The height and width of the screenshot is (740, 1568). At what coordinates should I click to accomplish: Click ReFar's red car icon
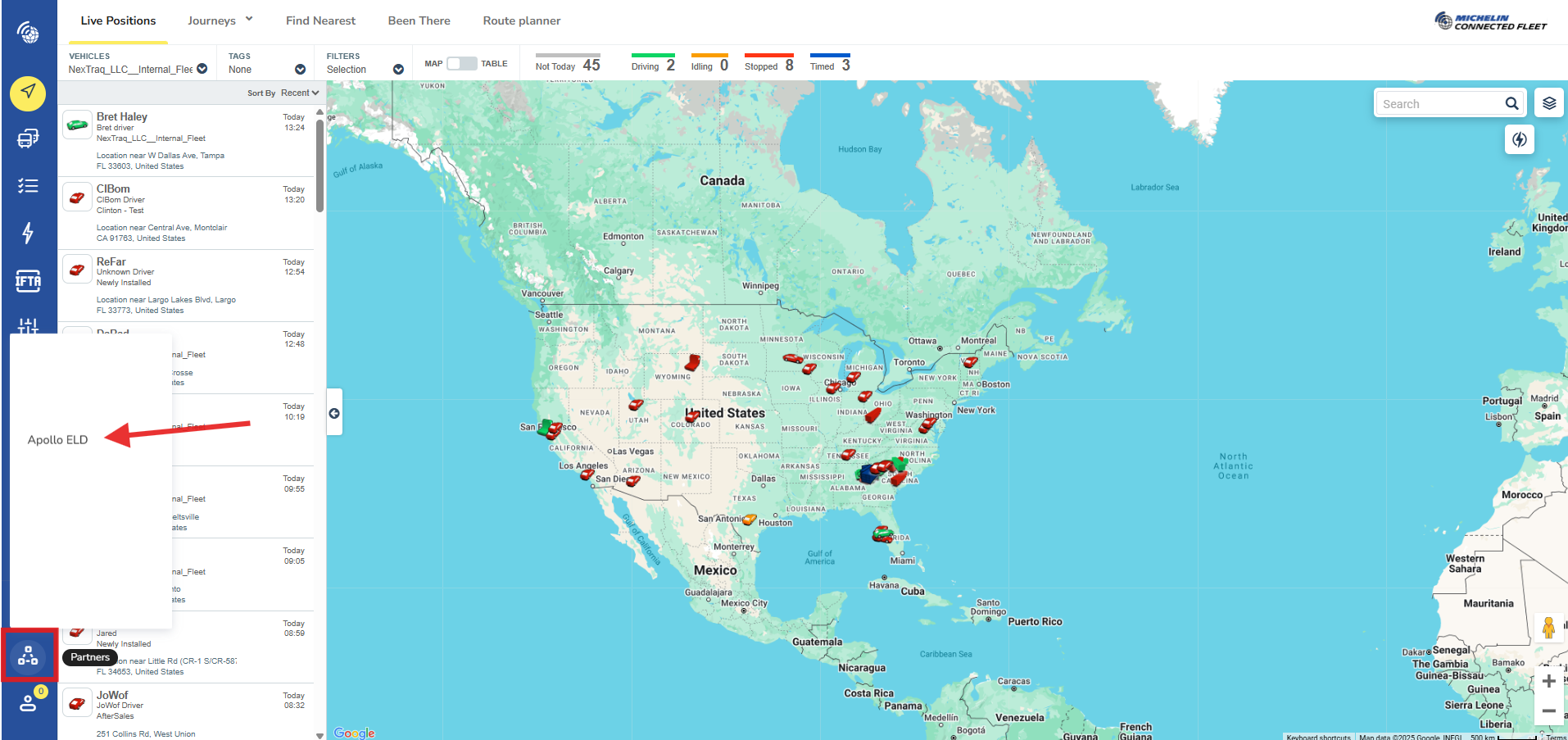[77, 270]
